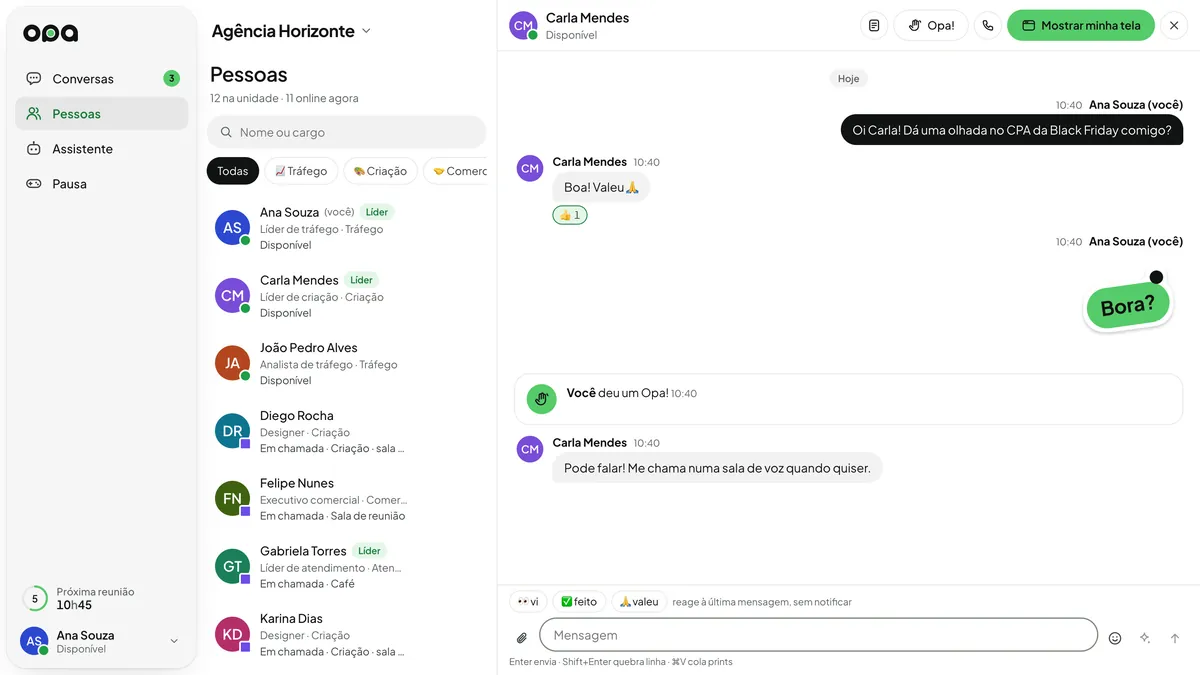React with the 'valeu' quick reaction
The height and width of the screenshot is (675, 1200).
pyautogui.click(x=639, y=602)
